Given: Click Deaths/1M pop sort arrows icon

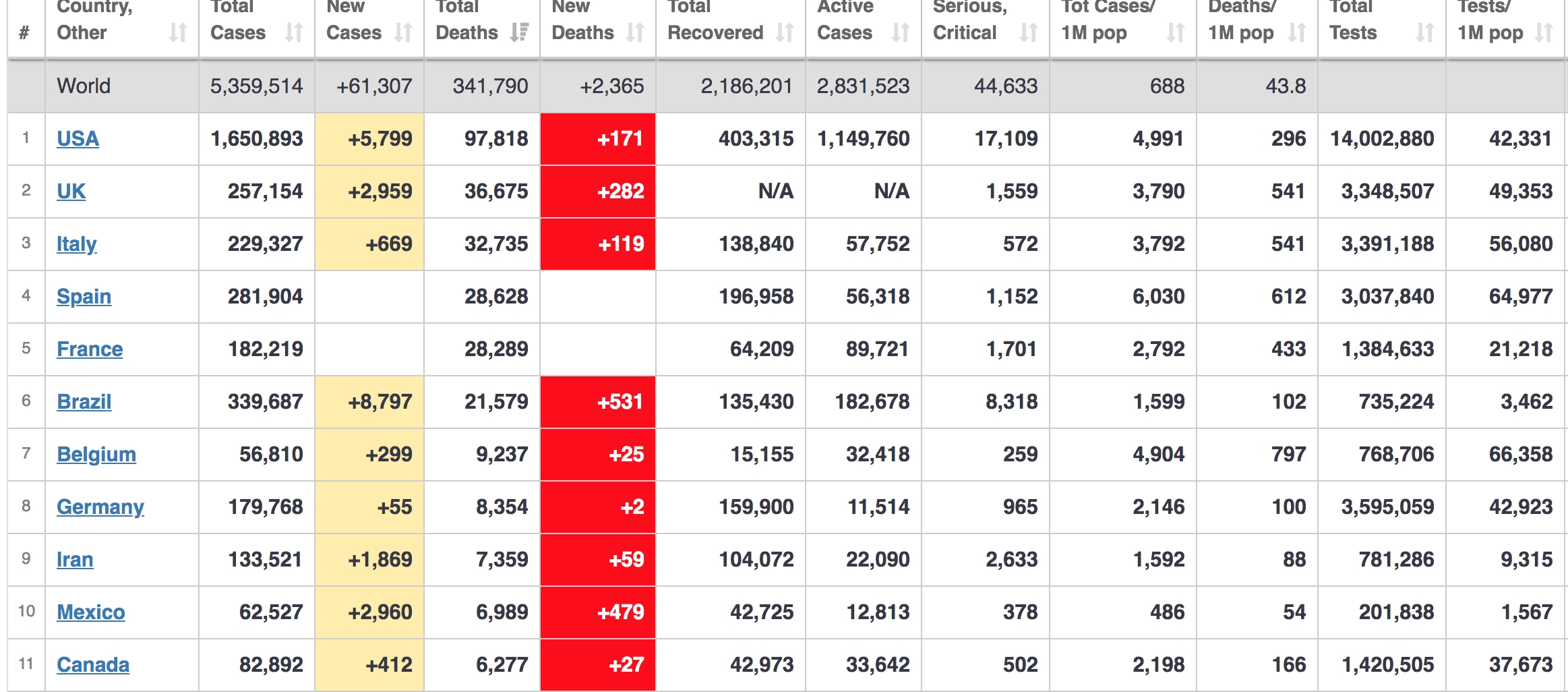Looking at the screenshot, I should pos(1297,32).
